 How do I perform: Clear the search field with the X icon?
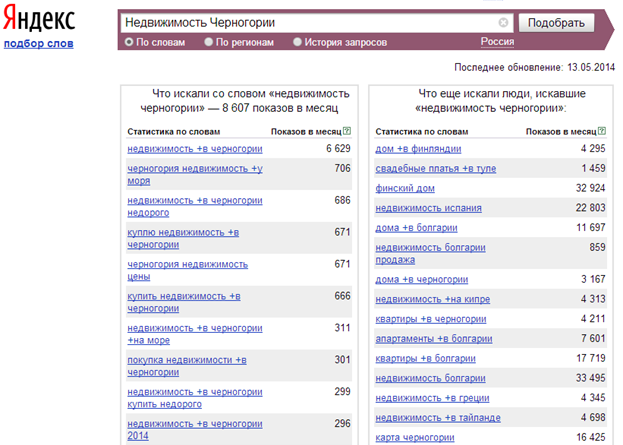click(x=503, y=23)
